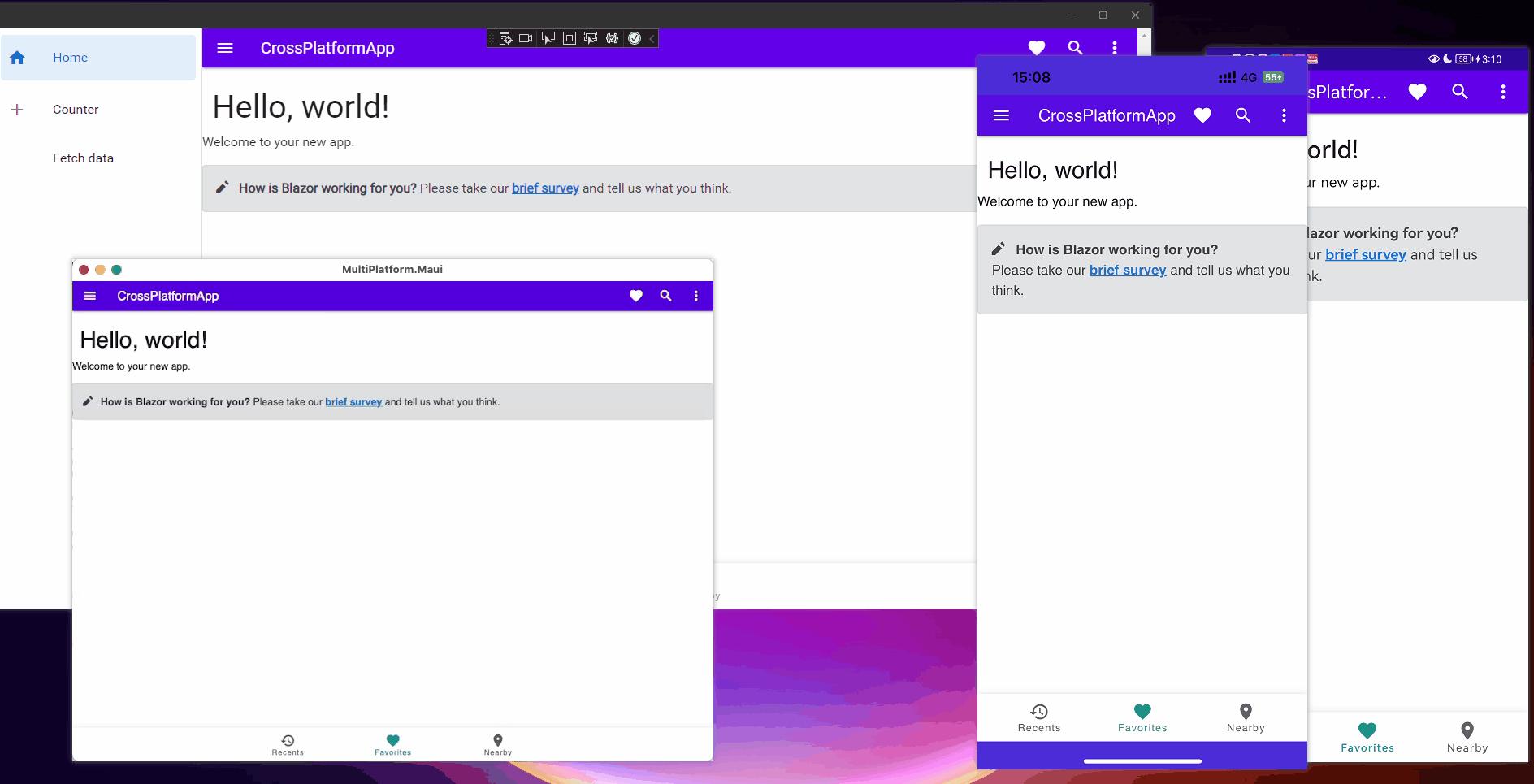Toggle Display Layout Adorners square icon
1534x784 pixels.
570,38
